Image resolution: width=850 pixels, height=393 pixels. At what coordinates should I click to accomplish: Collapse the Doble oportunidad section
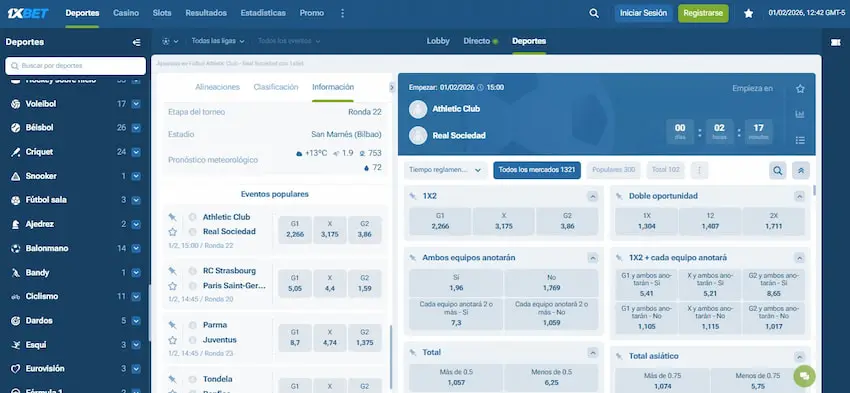(x=800, y=196)
